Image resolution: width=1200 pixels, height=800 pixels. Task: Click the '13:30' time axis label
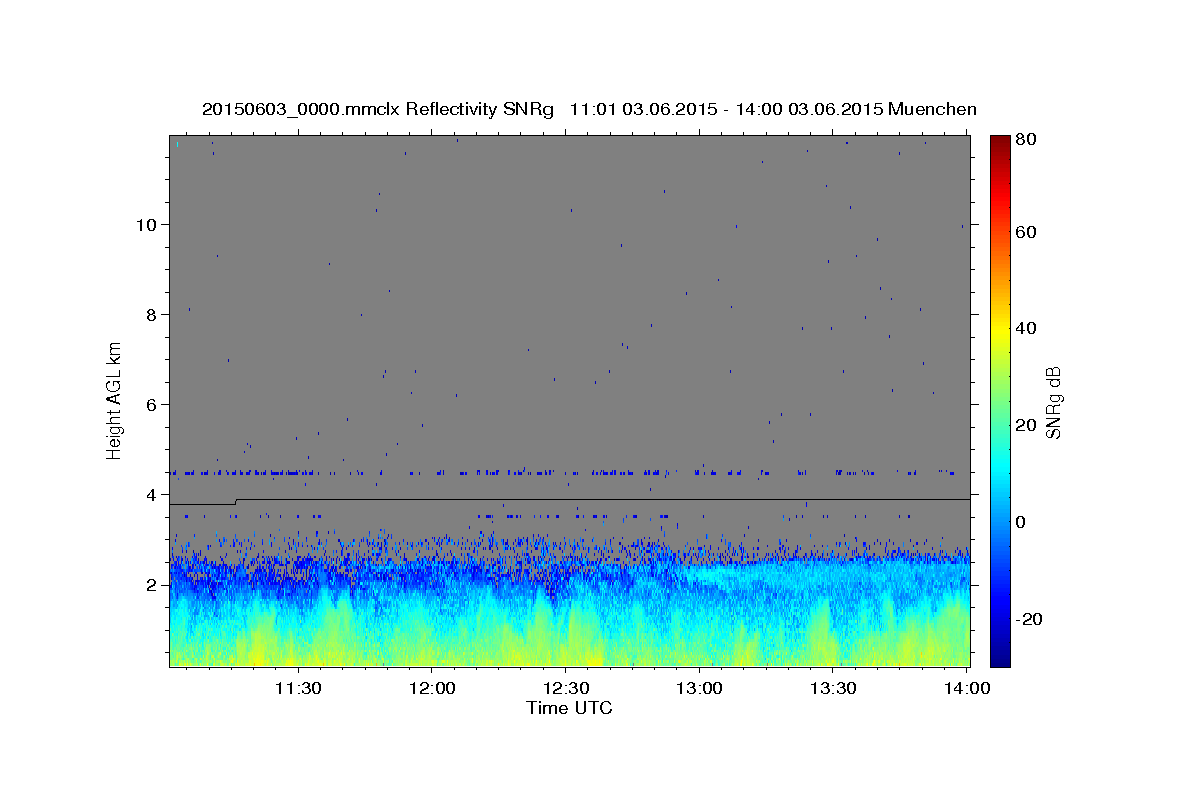click(833, 689)
